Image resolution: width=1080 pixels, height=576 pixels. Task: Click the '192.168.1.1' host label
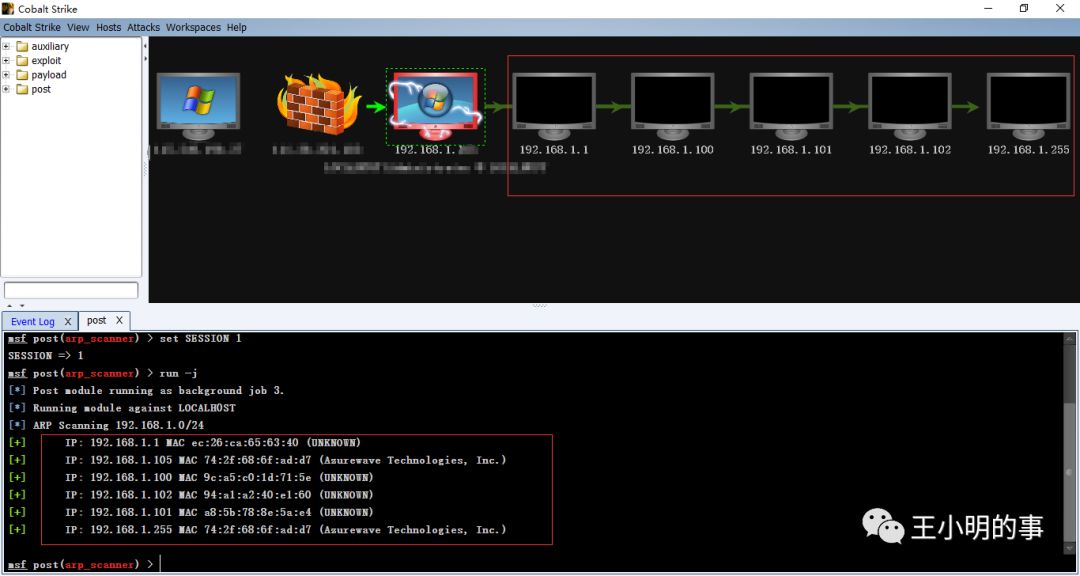pos(554,150)
